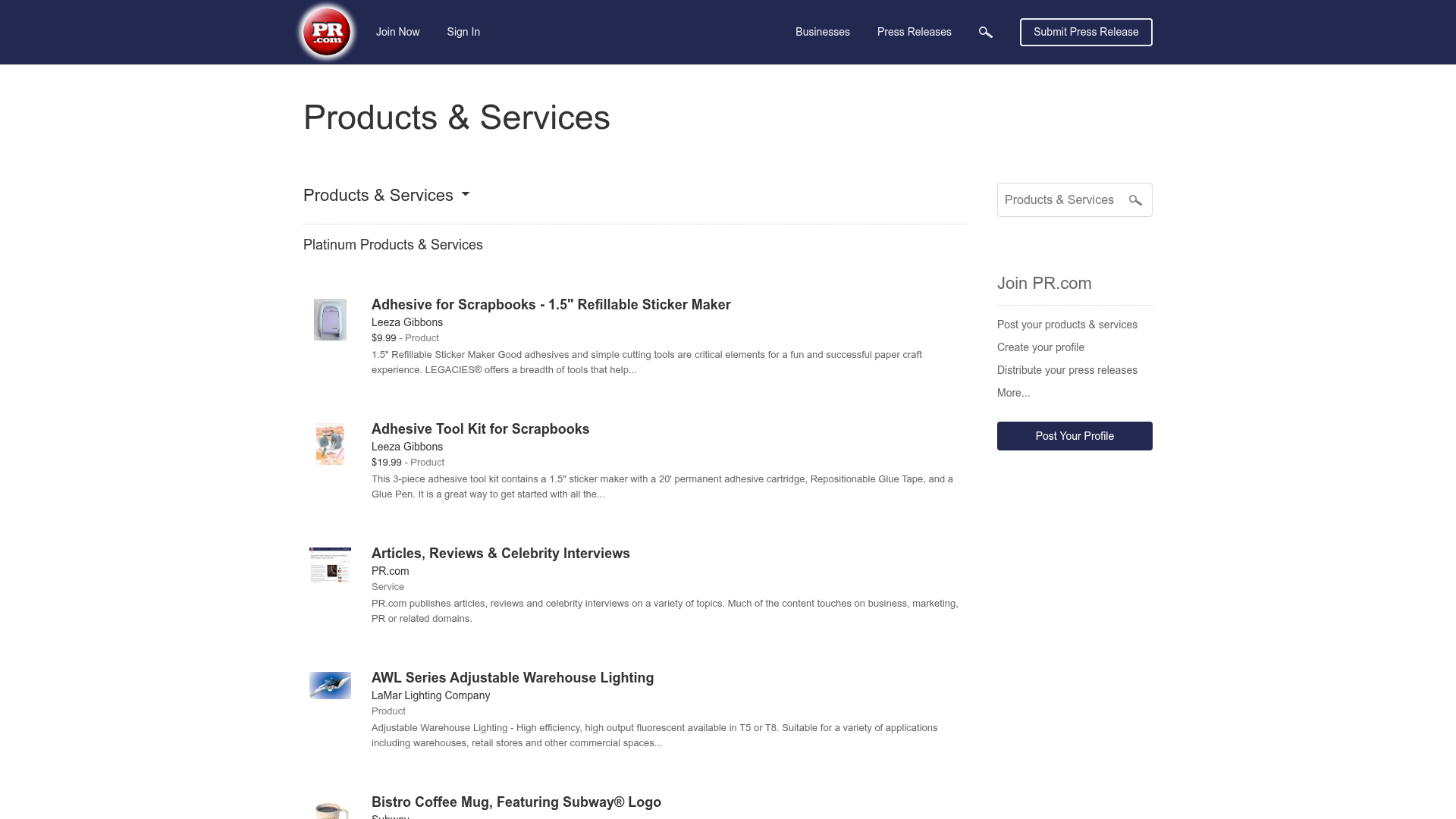This screenshot has height=819, width=1456.
Task: Click Leeza Gibbons under Sticker Maker listing
Action: click(407, 322)
